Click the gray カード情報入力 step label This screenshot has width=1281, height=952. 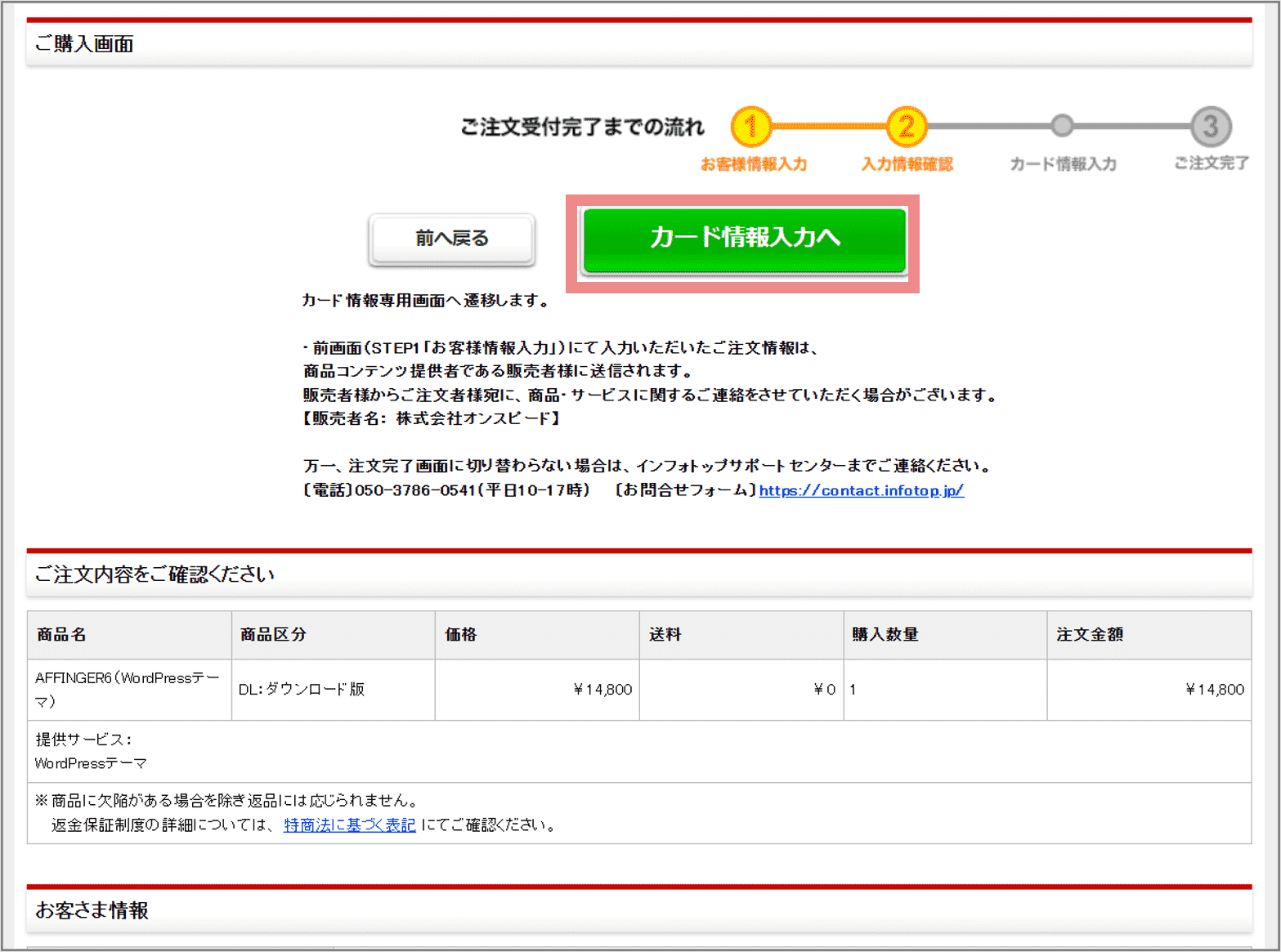coord(1063,164)
